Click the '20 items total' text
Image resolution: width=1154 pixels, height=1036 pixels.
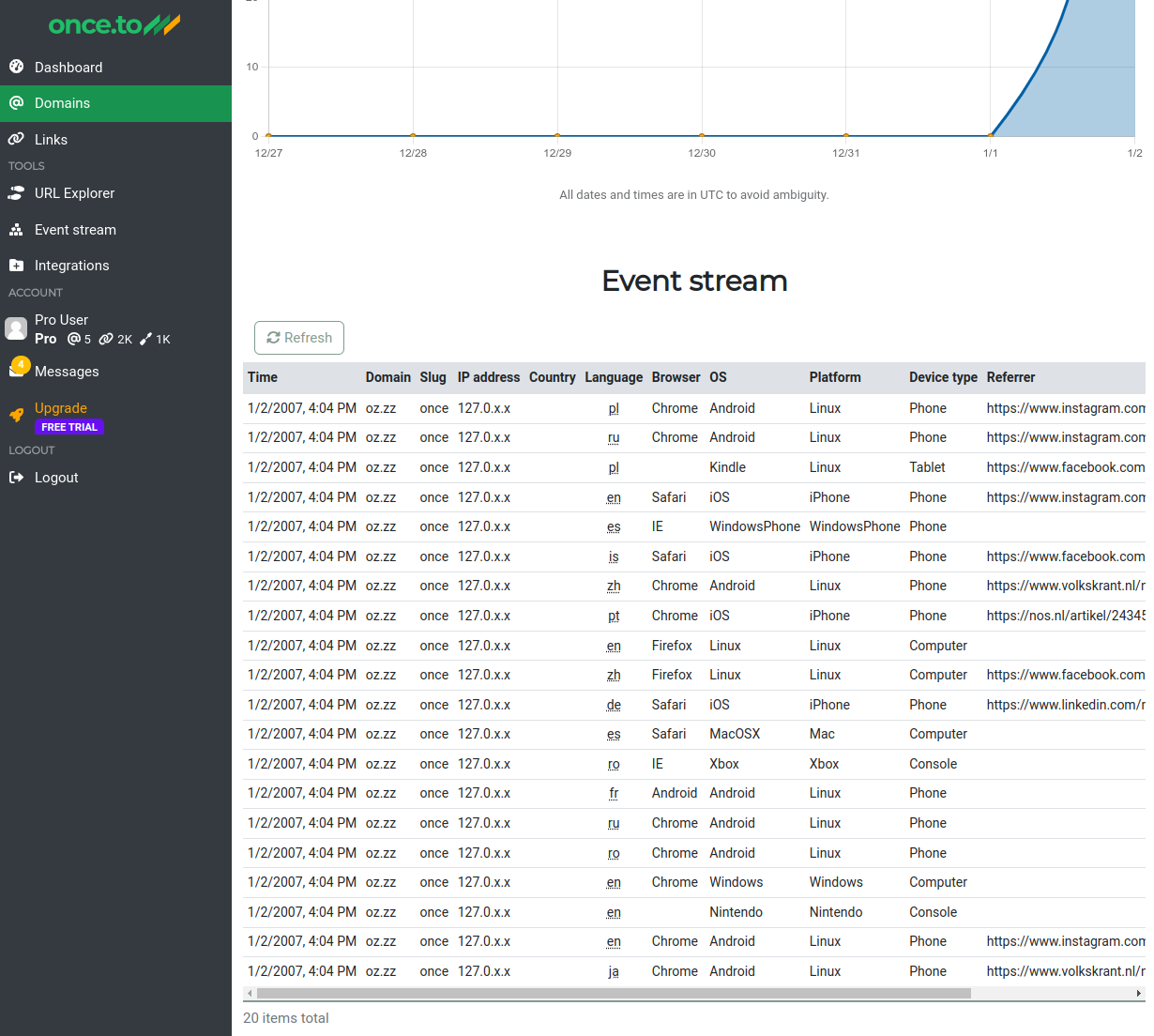click(286, 1018)
